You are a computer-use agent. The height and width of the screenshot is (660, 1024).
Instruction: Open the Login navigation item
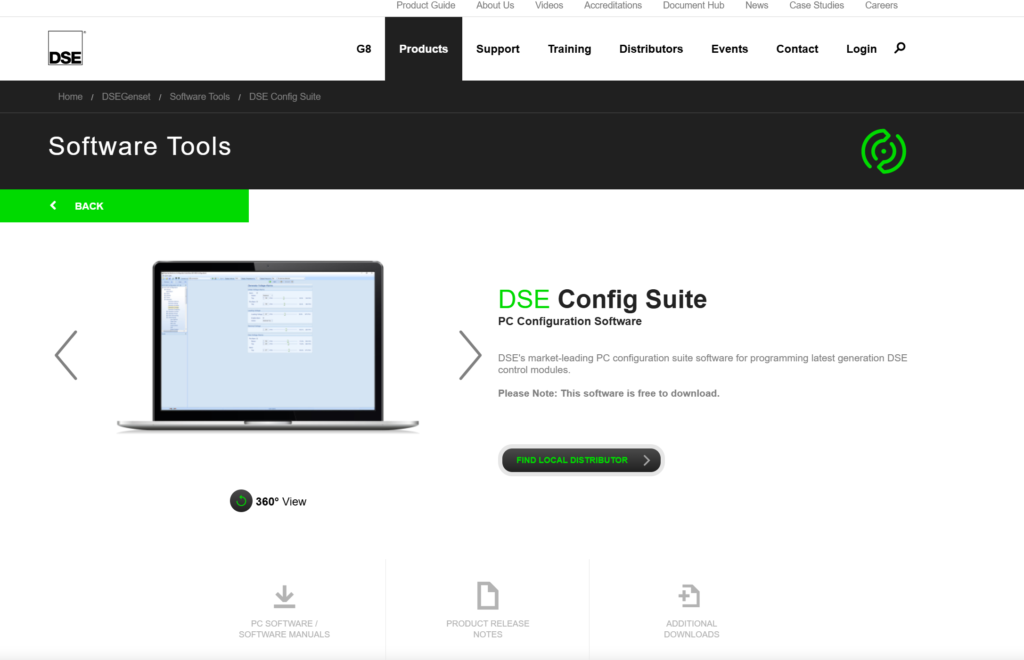(861, 49)
